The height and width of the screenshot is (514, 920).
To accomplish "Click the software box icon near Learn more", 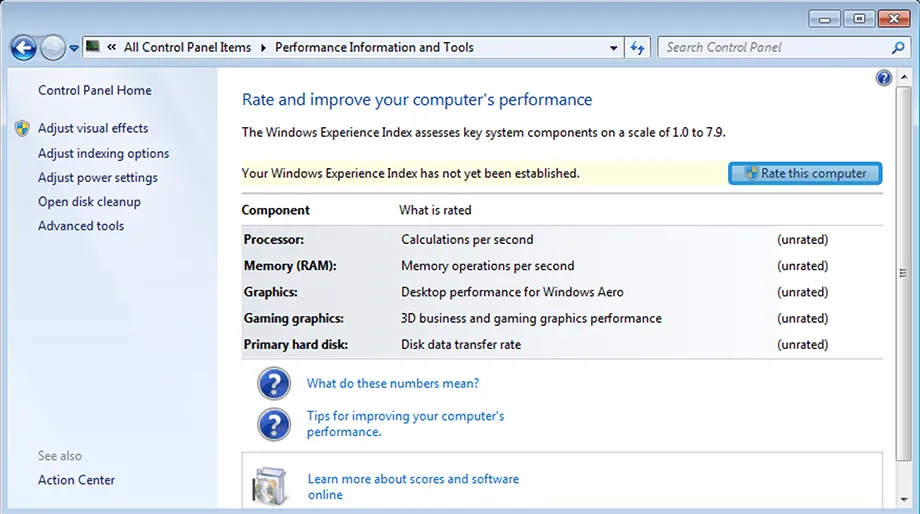I will point(270,486).
